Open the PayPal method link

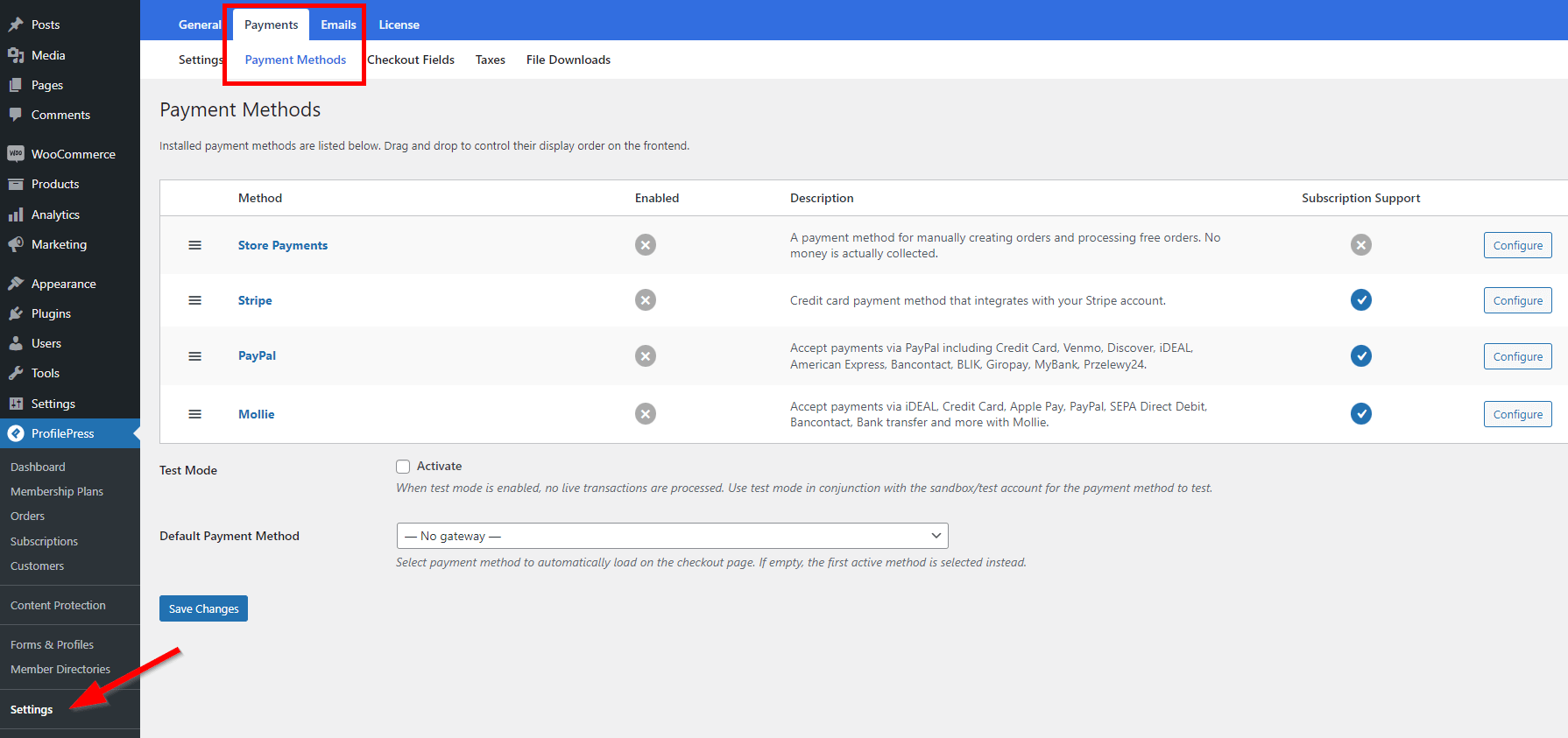[x=257, y=355]
